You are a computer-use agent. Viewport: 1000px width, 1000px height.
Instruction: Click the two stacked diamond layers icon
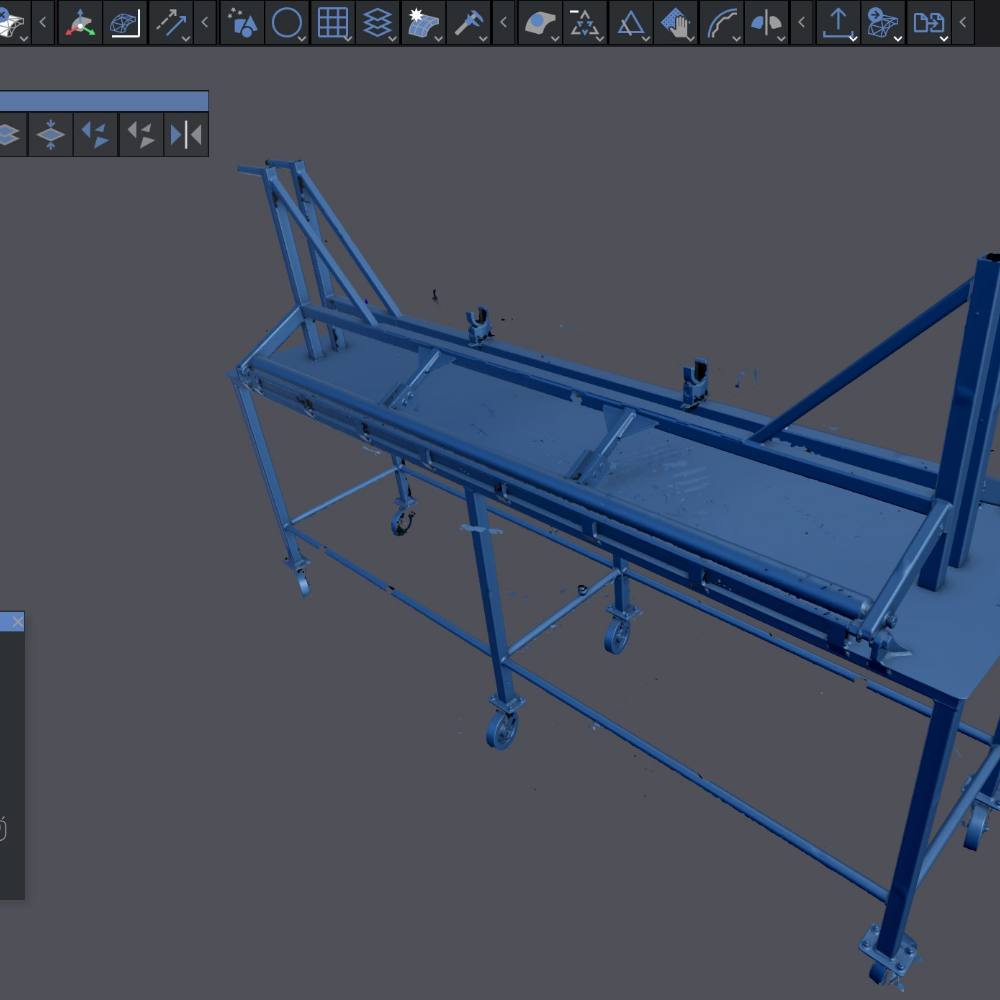point(10,135)
